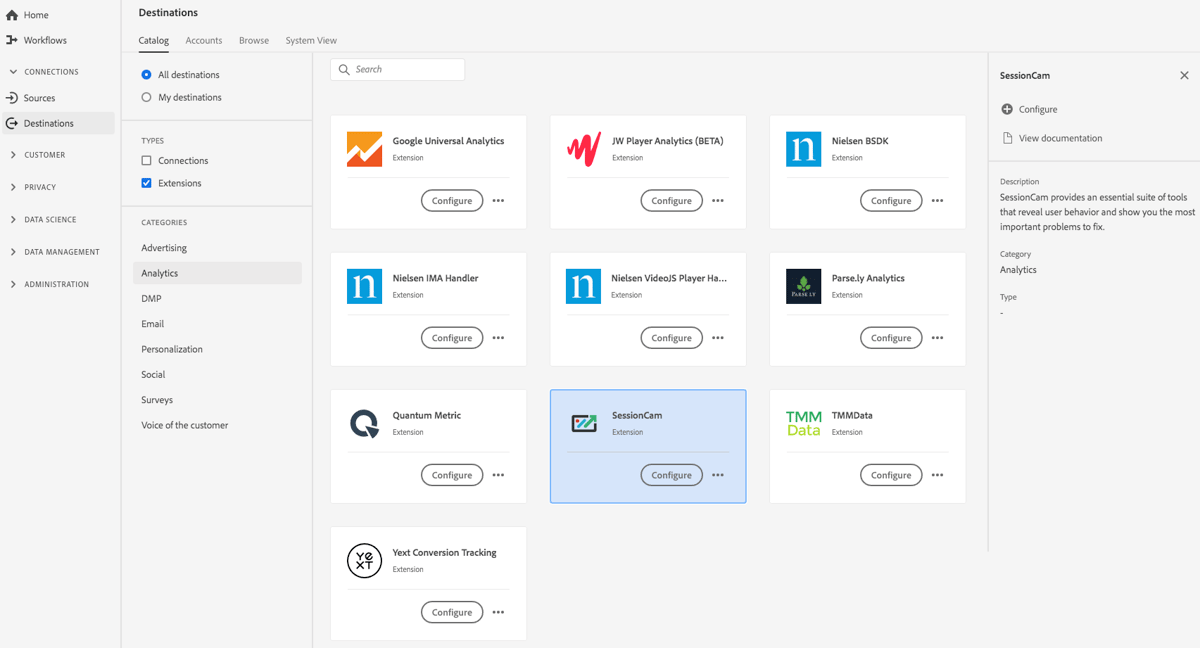Click the Yext Conversion Tracking logo

coord(364,560)
